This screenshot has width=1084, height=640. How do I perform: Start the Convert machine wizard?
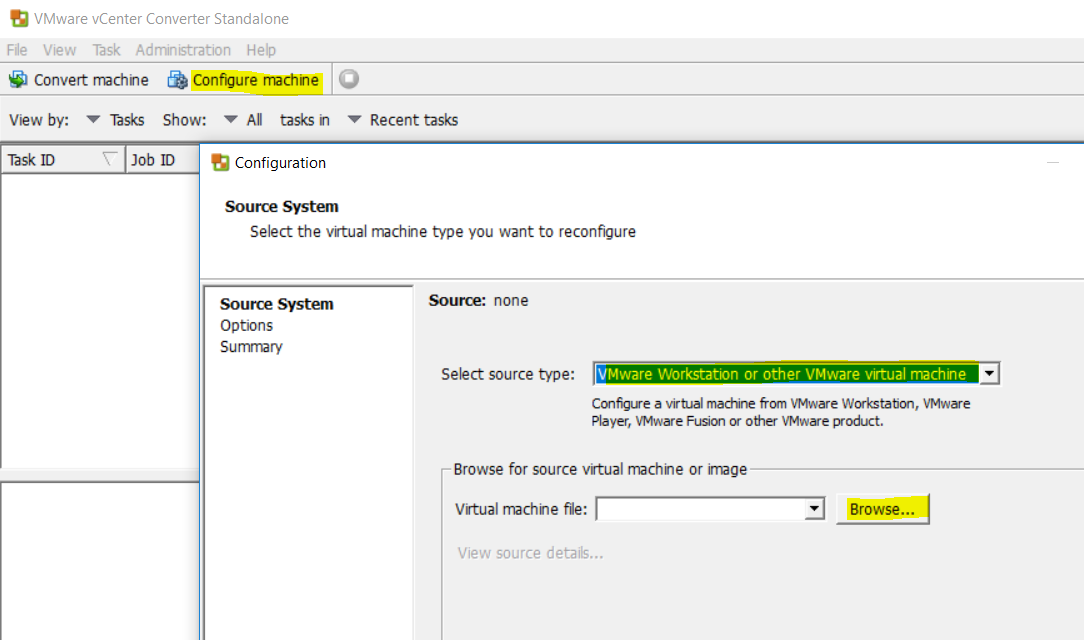pos(91,80)
